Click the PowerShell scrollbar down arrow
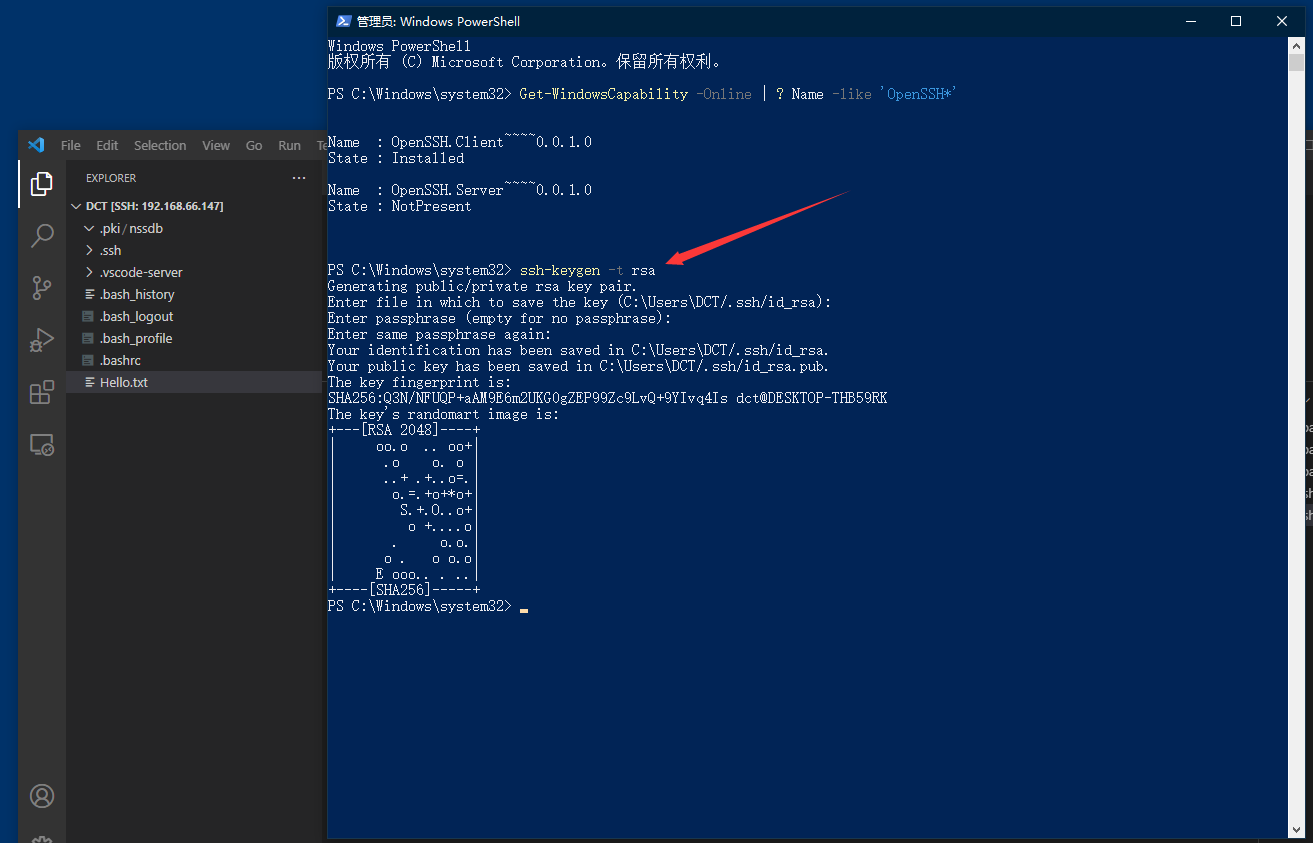This screenshot has width=1313, height=843. coord(1296,830)
